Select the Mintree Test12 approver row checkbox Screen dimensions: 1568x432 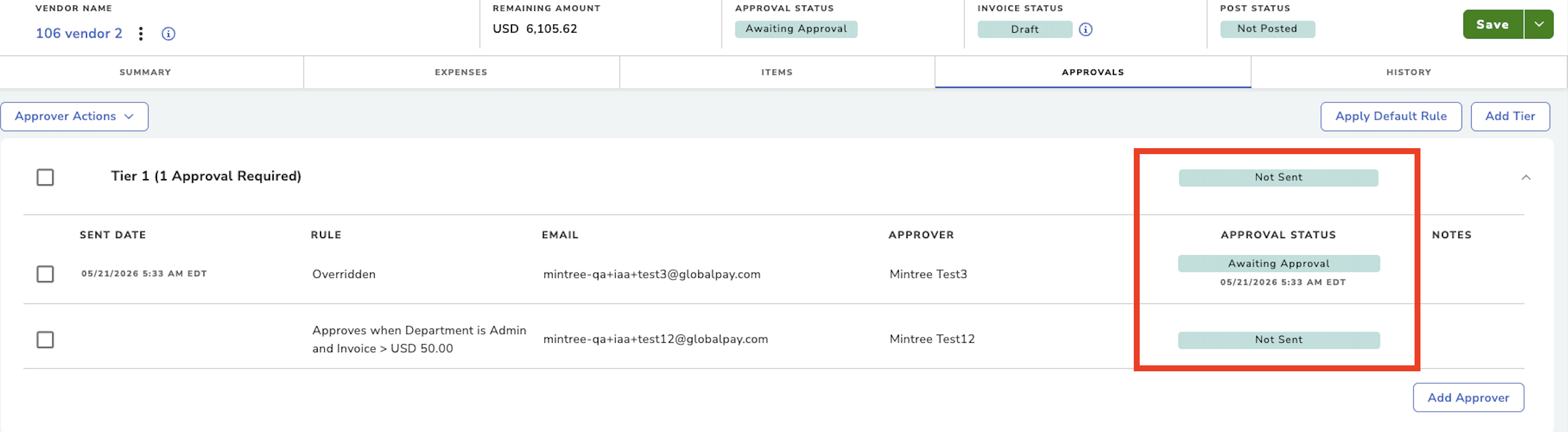45,339
